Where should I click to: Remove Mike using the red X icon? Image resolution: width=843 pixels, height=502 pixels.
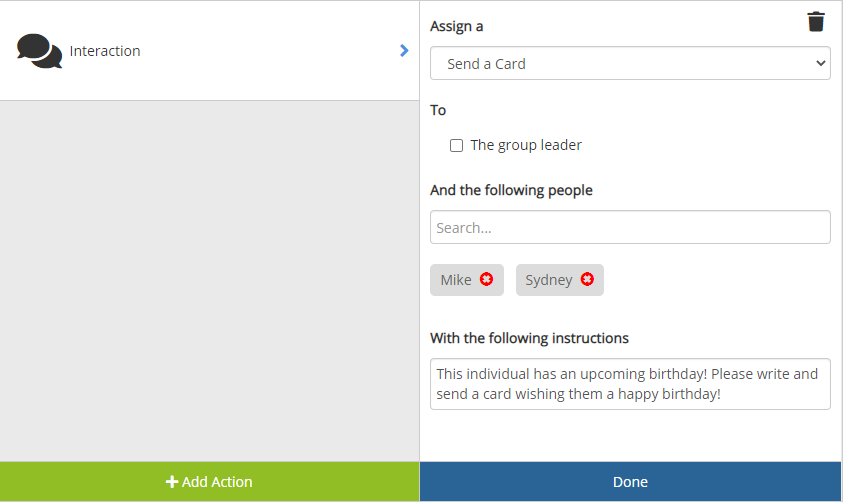coord(486,280)
